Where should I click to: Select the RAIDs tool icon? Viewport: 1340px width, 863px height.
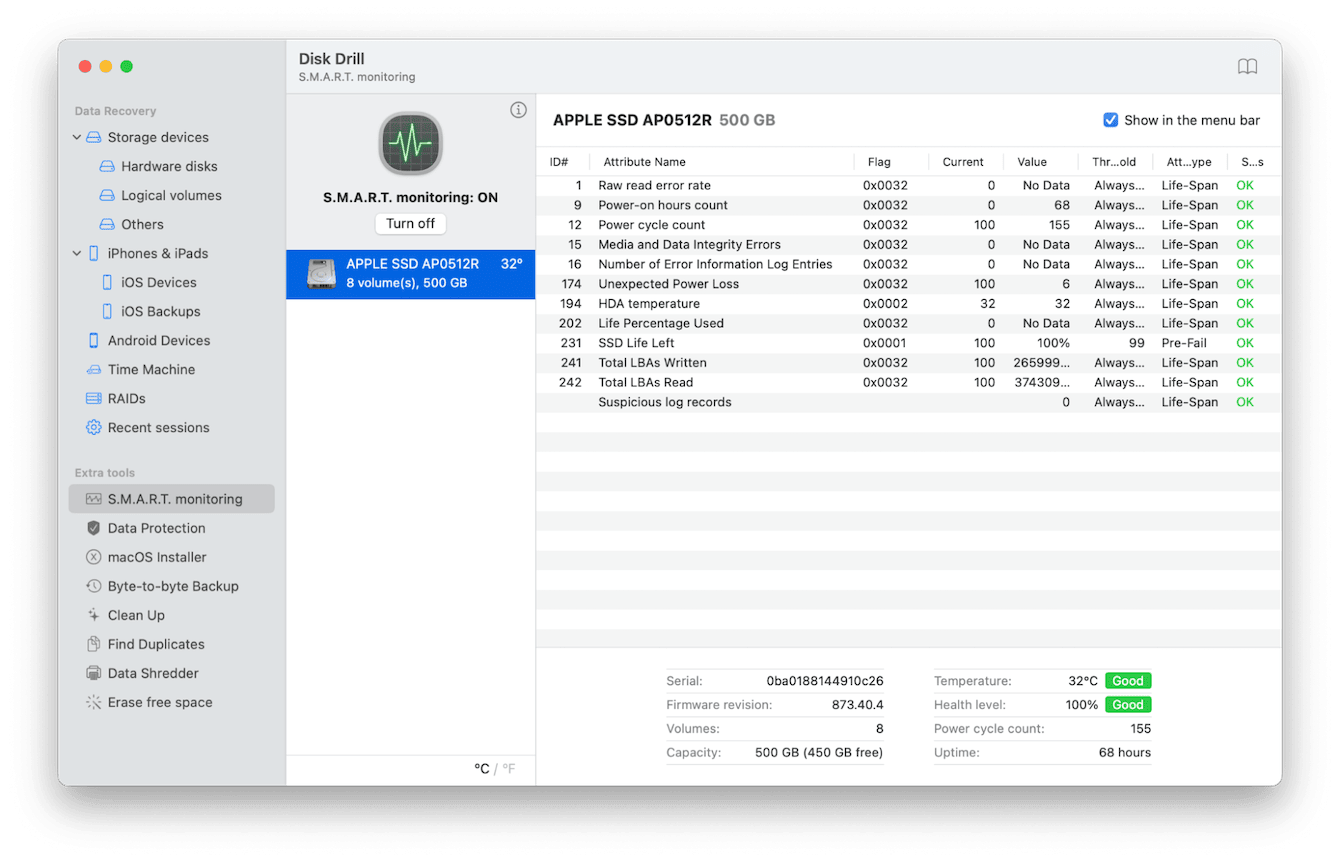pyautogui.click(x=95, y=398)
